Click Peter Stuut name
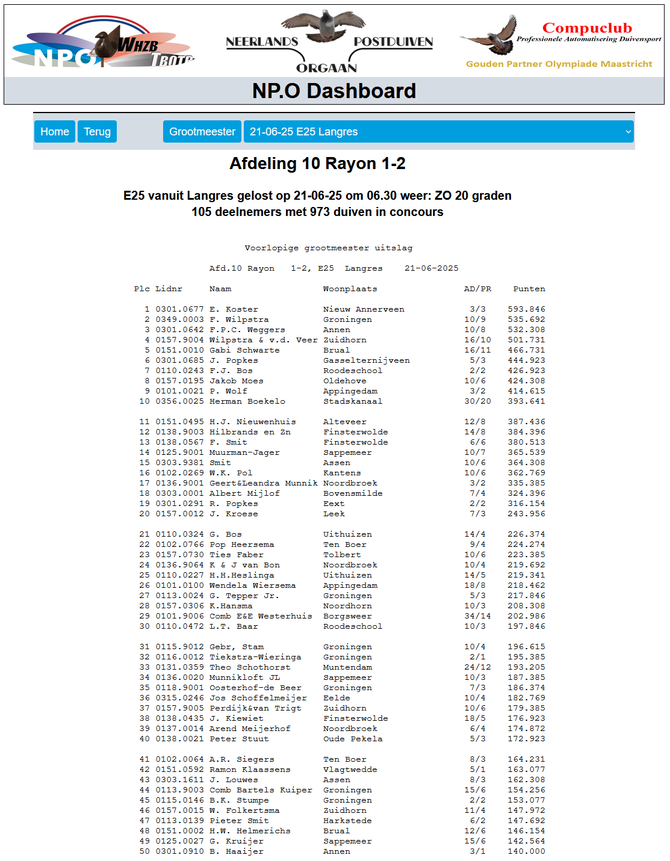This screenshot has height=861, width=670. tap(239, 739)
